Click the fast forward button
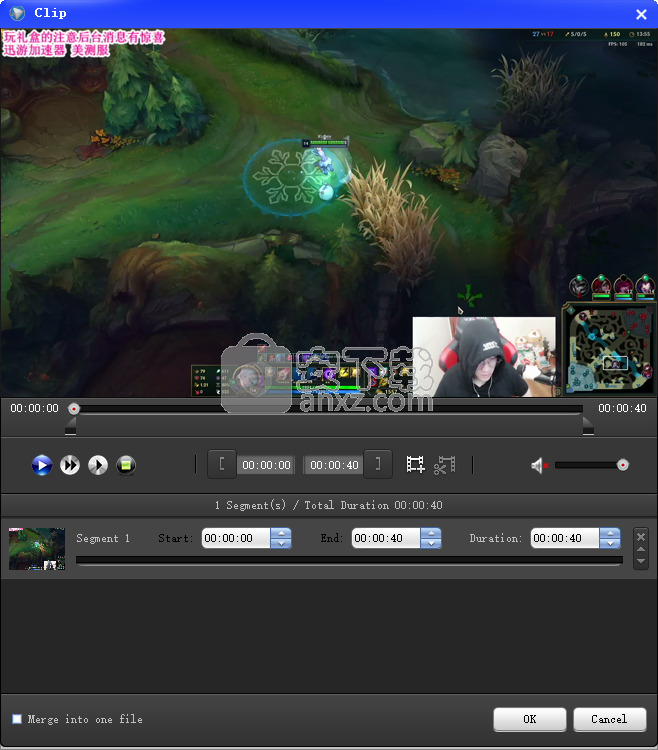Viewport: 658px width, 750px height. click(x=70, y=465)
